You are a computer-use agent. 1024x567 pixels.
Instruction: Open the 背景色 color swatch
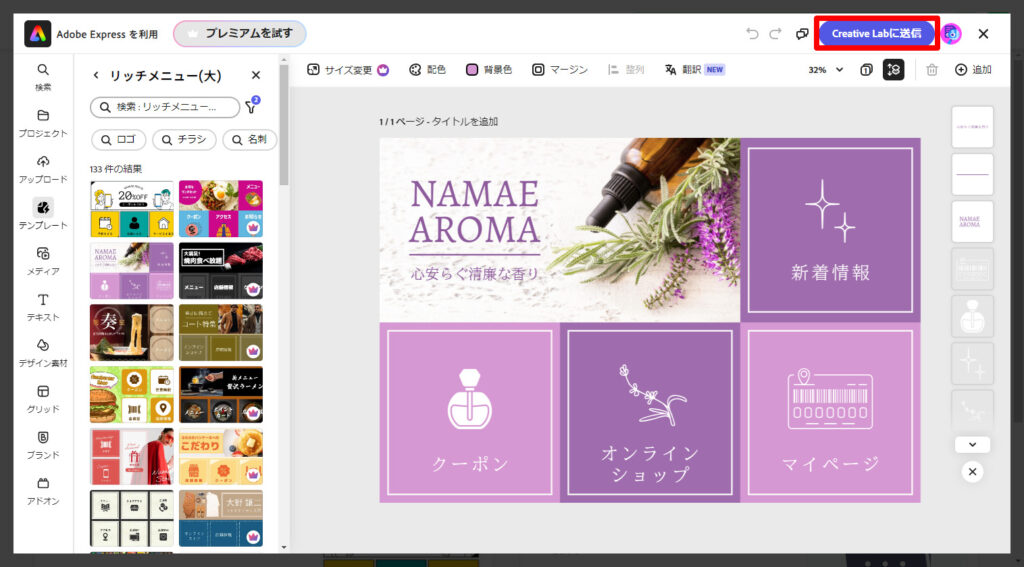(489, 70)
